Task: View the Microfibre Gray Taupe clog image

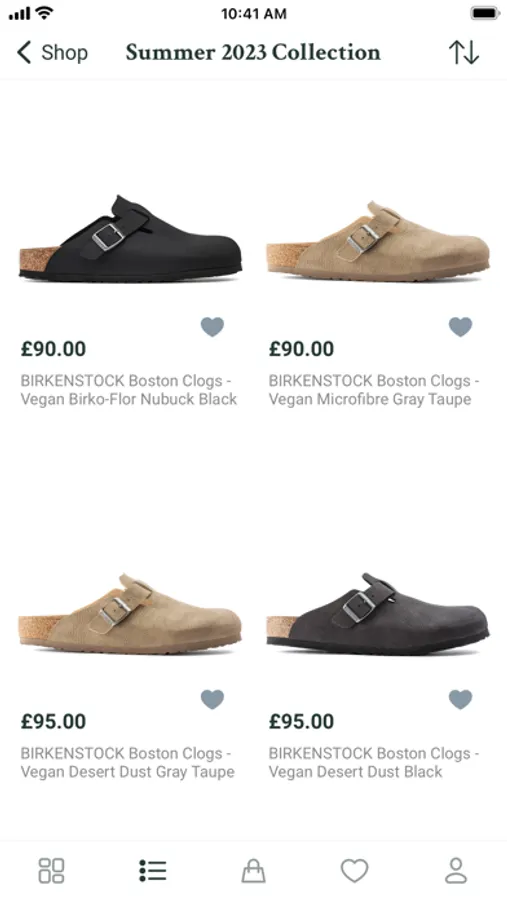Action: point(378,240)
